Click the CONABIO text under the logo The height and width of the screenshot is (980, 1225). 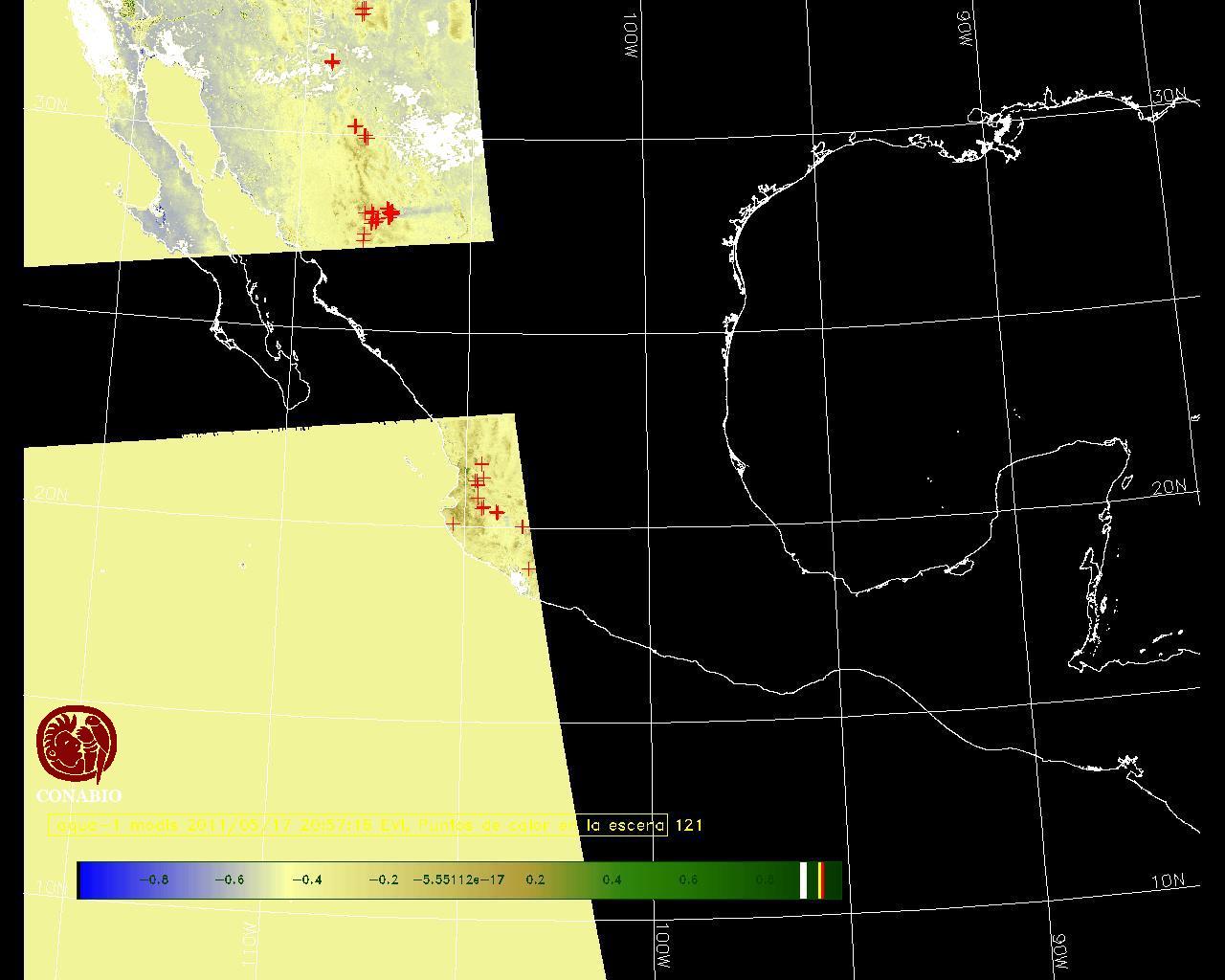(78, 796)
